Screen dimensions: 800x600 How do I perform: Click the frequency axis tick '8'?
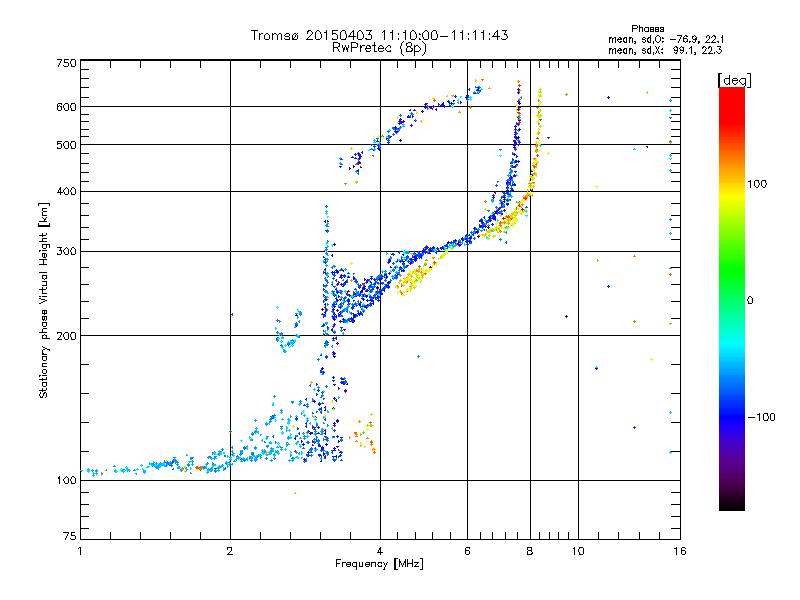click(x=530, y=551)
